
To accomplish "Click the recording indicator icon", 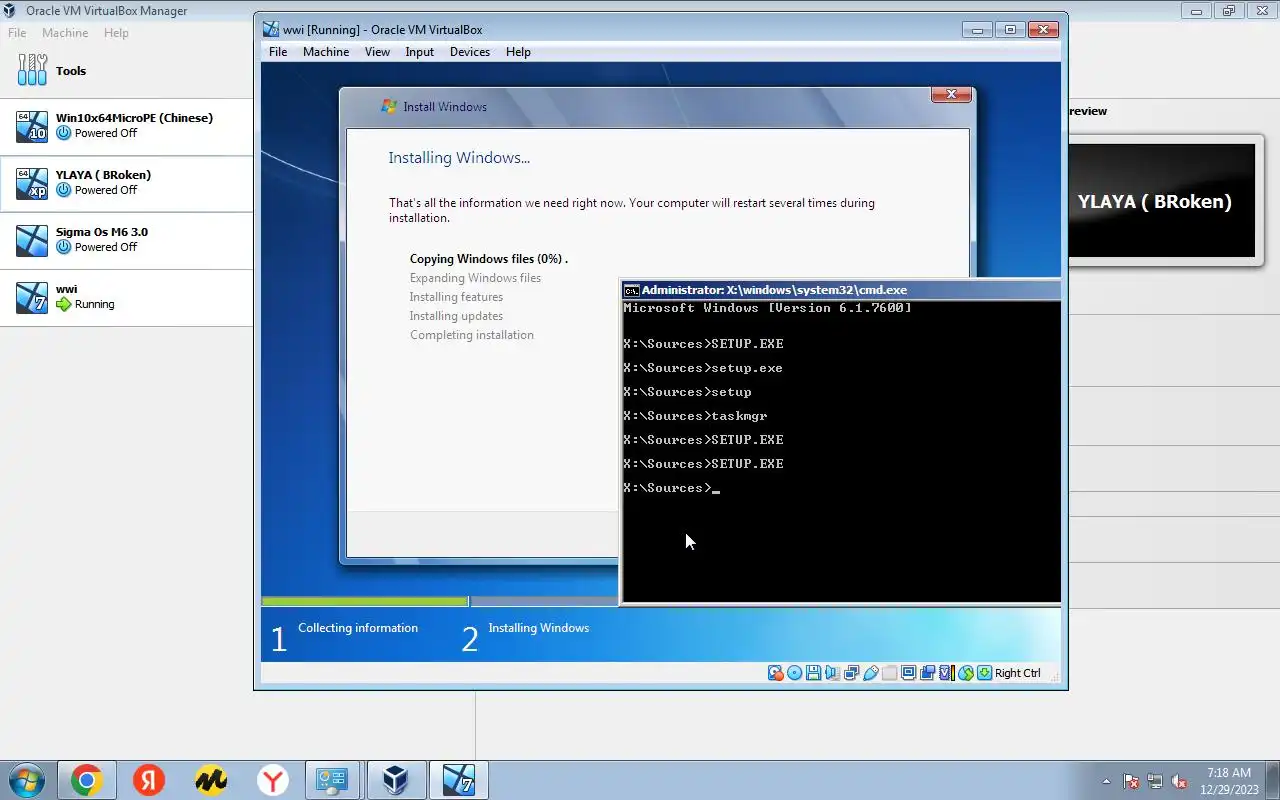I will tap(927, 673).
